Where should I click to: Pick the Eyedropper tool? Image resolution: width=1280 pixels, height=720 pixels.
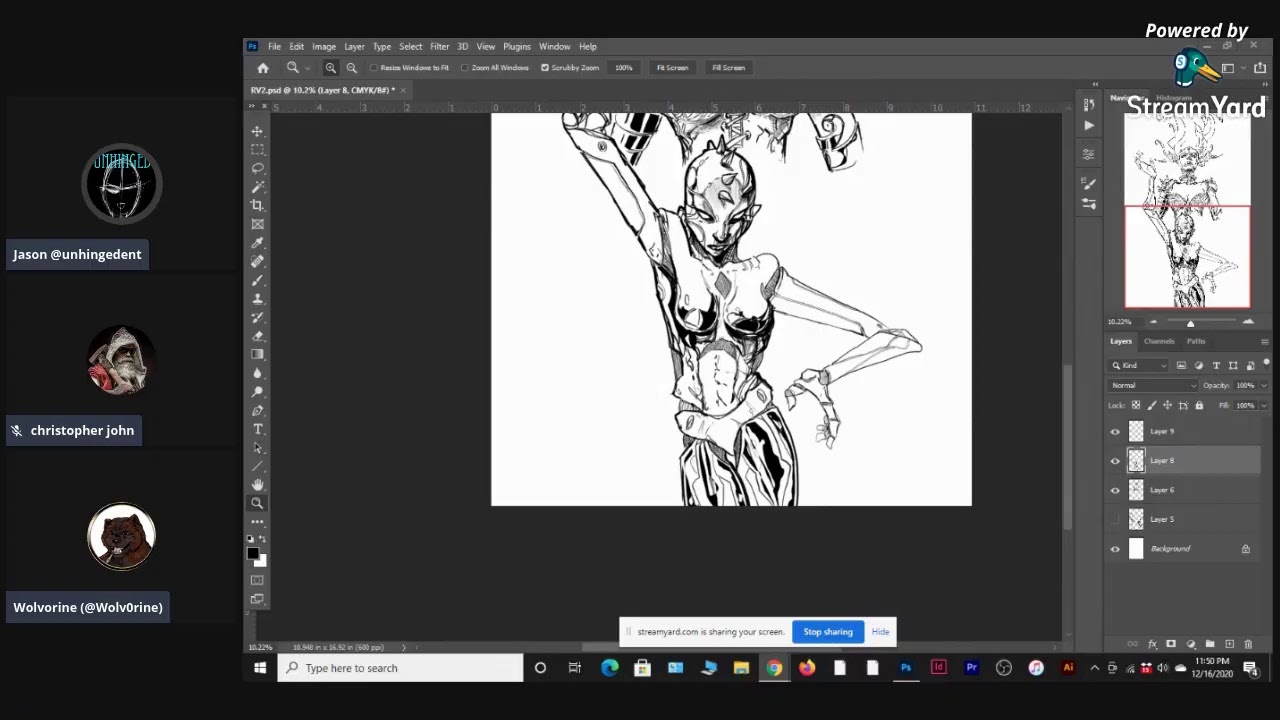click(257, 243)
